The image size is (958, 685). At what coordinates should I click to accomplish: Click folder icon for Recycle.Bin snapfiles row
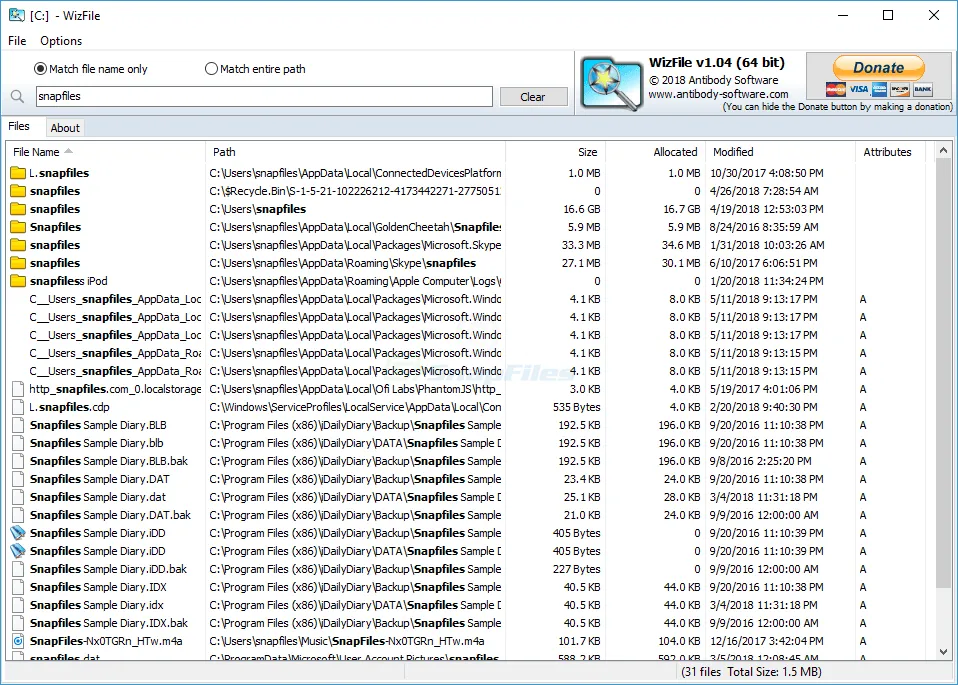(x=18, y=191)
